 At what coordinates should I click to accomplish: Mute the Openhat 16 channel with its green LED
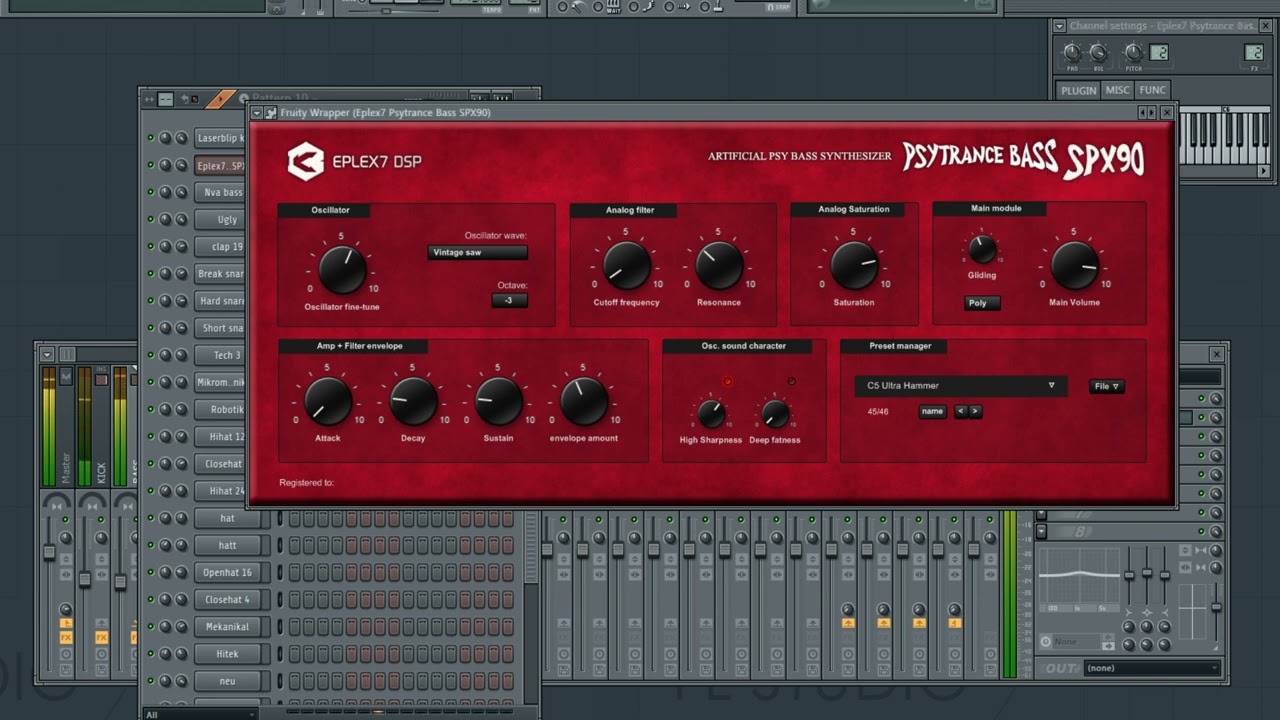pyautogui.click(x=151, y=572)
